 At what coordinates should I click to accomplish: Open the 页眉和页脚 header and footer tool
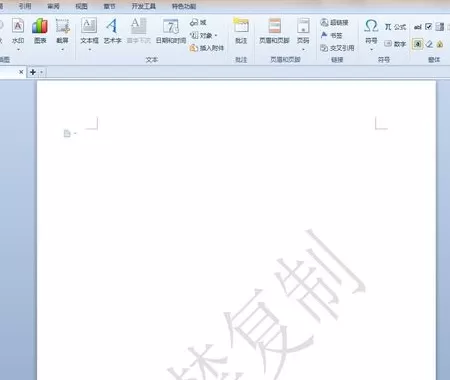[x=274, y=26]
